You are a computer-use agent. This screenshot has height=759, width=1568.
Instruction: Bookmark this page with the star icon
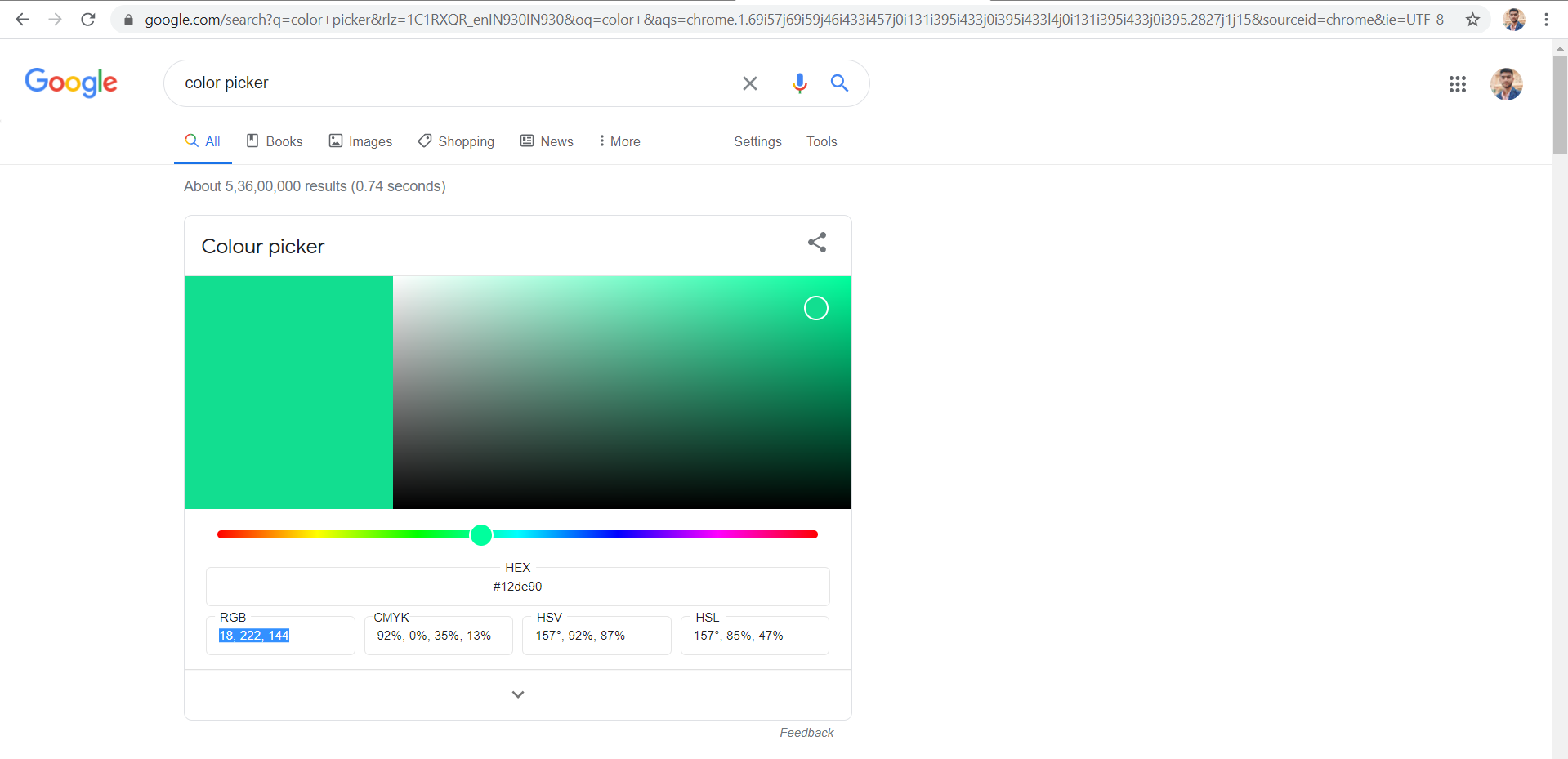pyautogui.click(x=1472, y=20)
